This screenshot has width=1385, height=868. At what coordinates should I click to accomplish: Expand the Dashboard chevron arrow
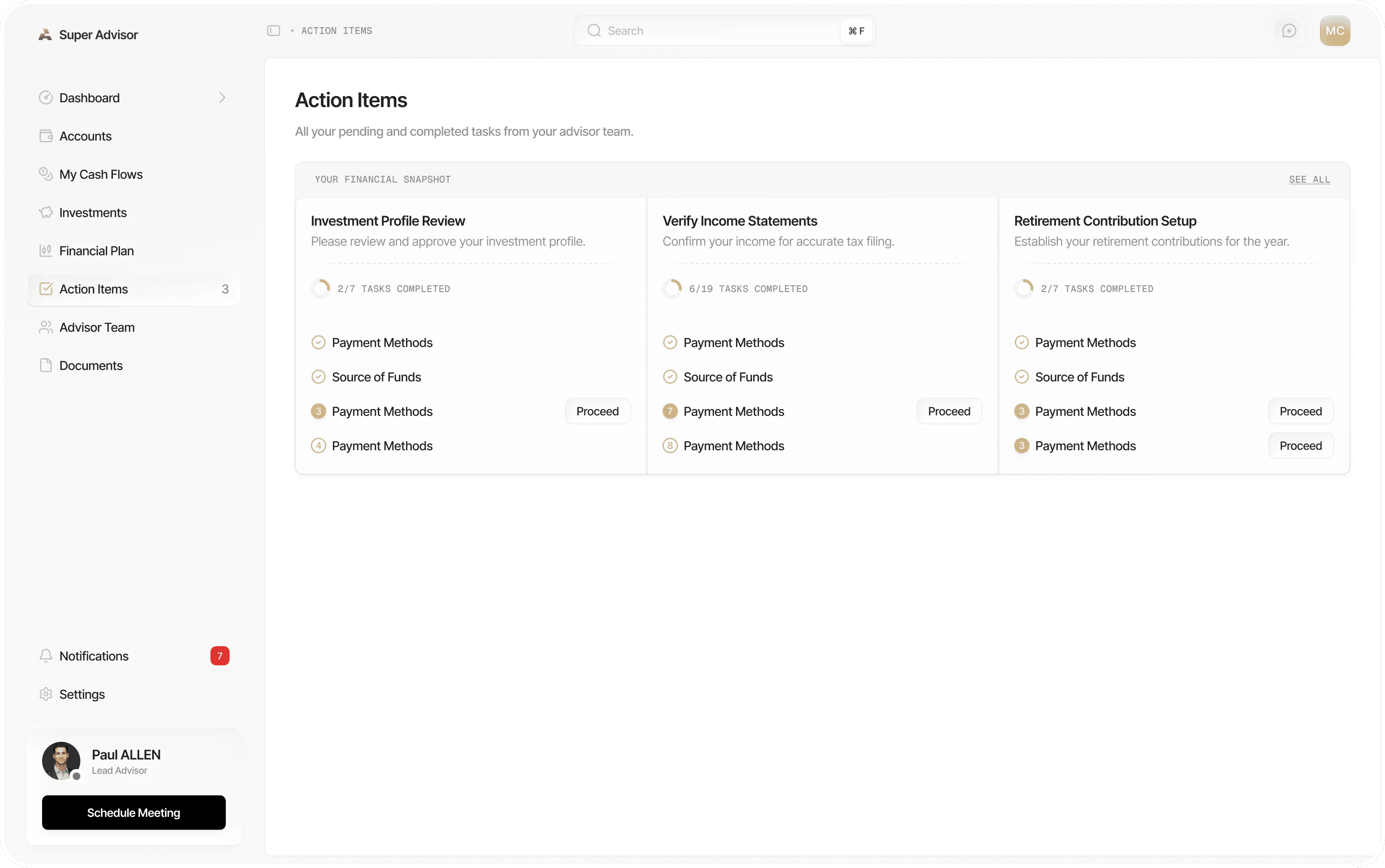tap(222, 98)
